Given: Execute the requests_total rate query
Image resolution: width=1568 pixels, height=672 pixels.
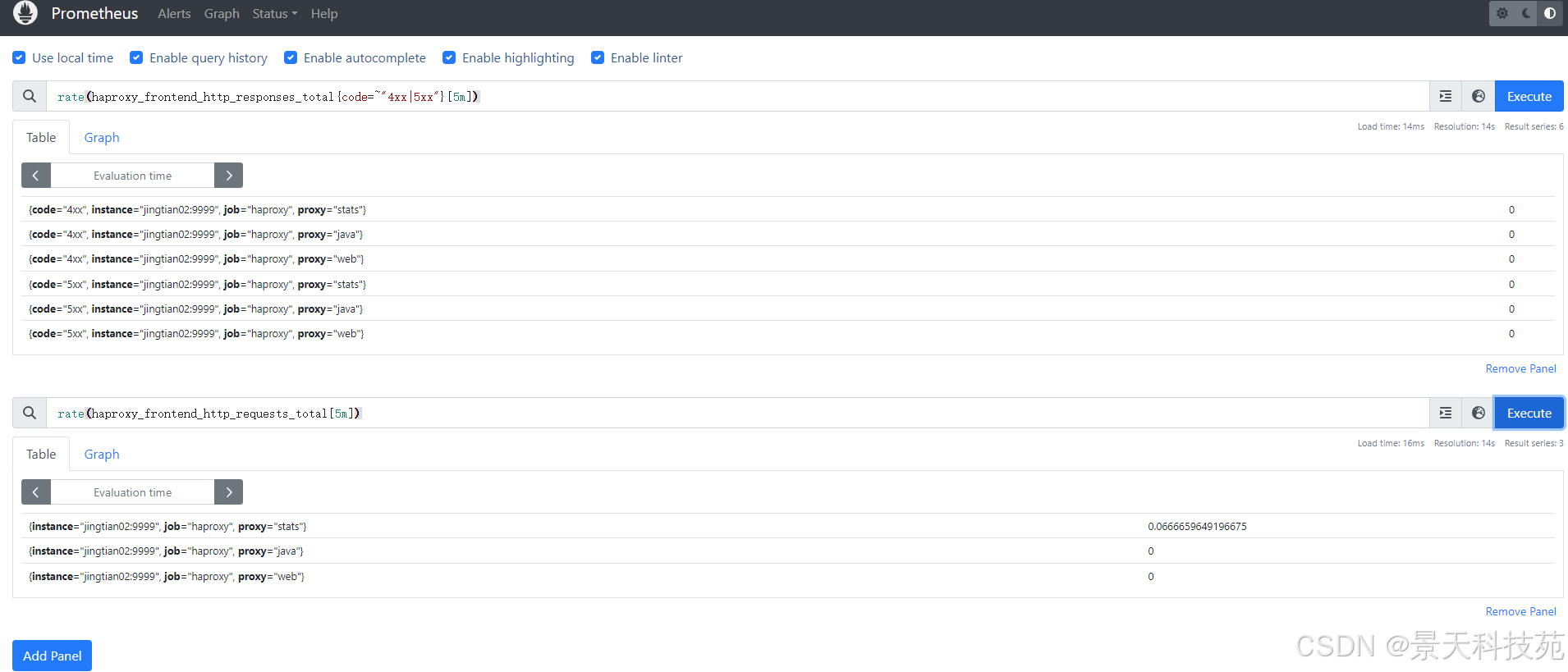Looking at the screenshot, I should (1529, 413).
